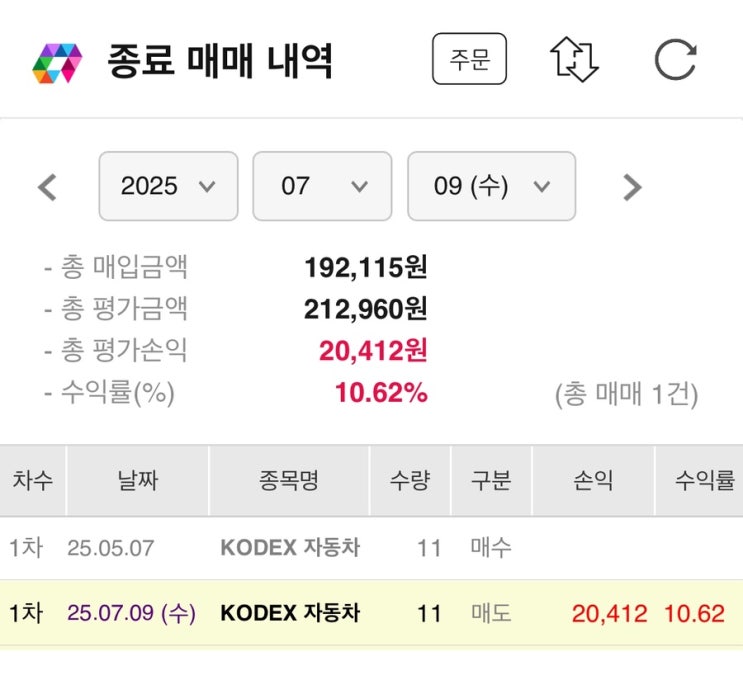Click the colorful app logo icon
Image resolution: width=743 pixels, height=680 pixels.
click(56, 62)
